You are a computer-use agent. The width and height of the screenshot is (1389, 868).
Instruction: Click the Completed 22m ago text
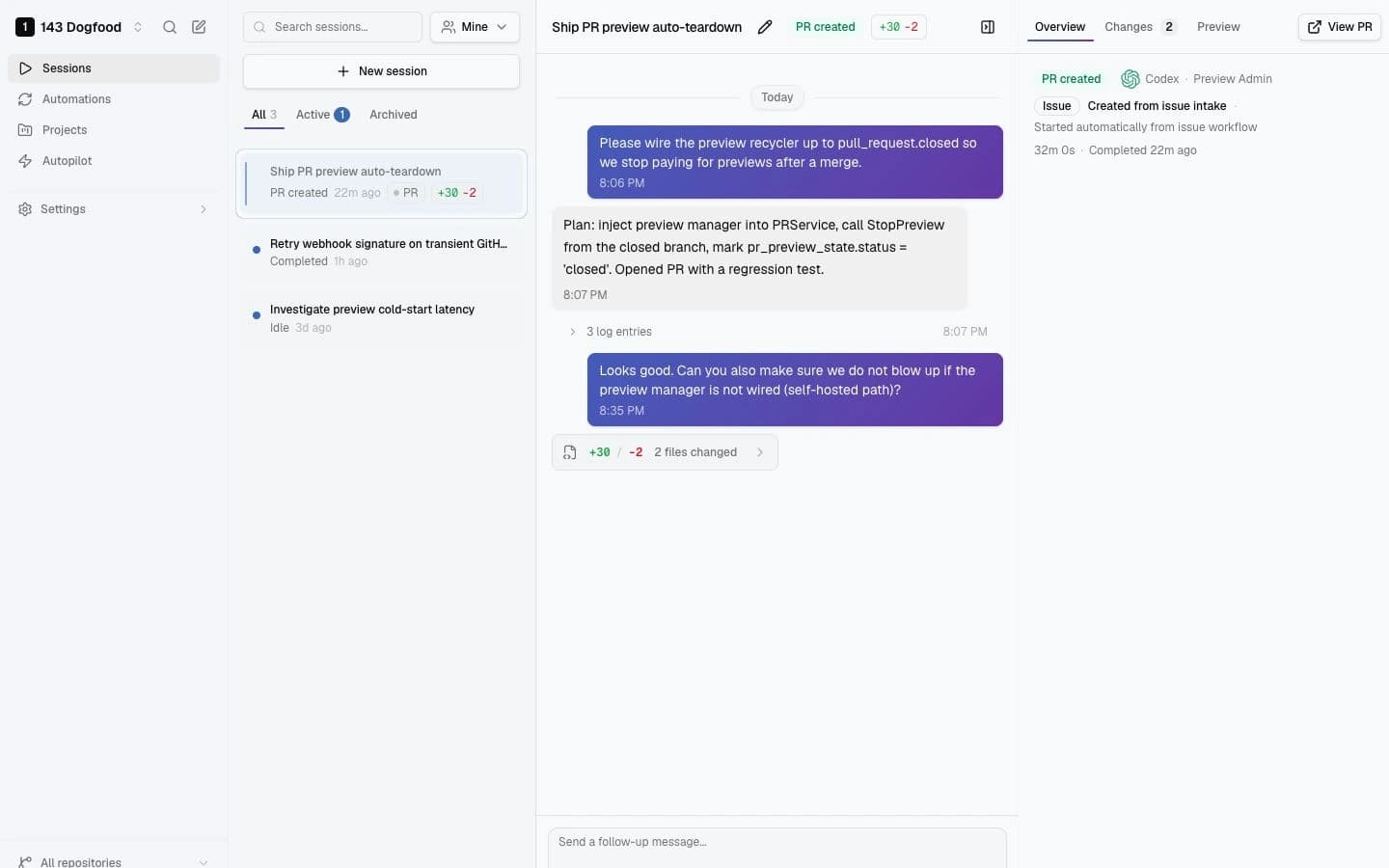pyautogui.click(x=1142, y=150)
